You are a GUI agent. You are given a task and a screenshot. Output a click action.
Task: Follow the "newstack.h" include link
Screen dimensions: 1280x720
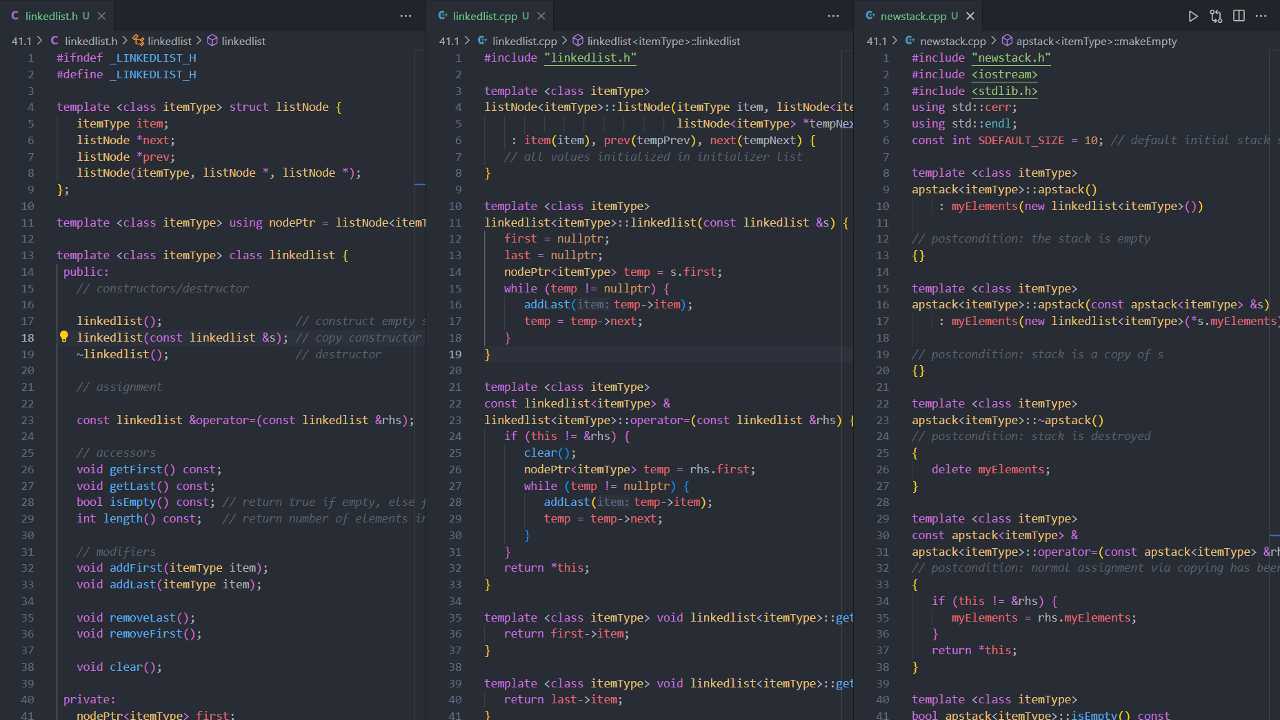1011,58
